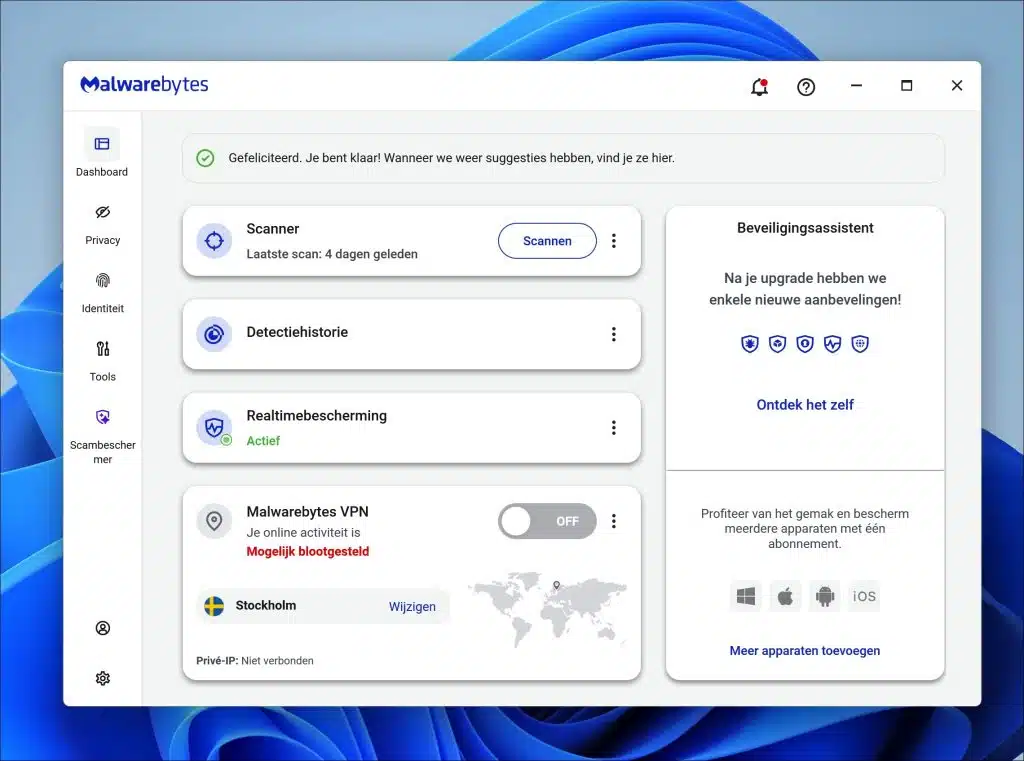The image size is (1024, 761).
Task: Click the fourth heartbeat shield icon
Action: (x=833, y=344)
